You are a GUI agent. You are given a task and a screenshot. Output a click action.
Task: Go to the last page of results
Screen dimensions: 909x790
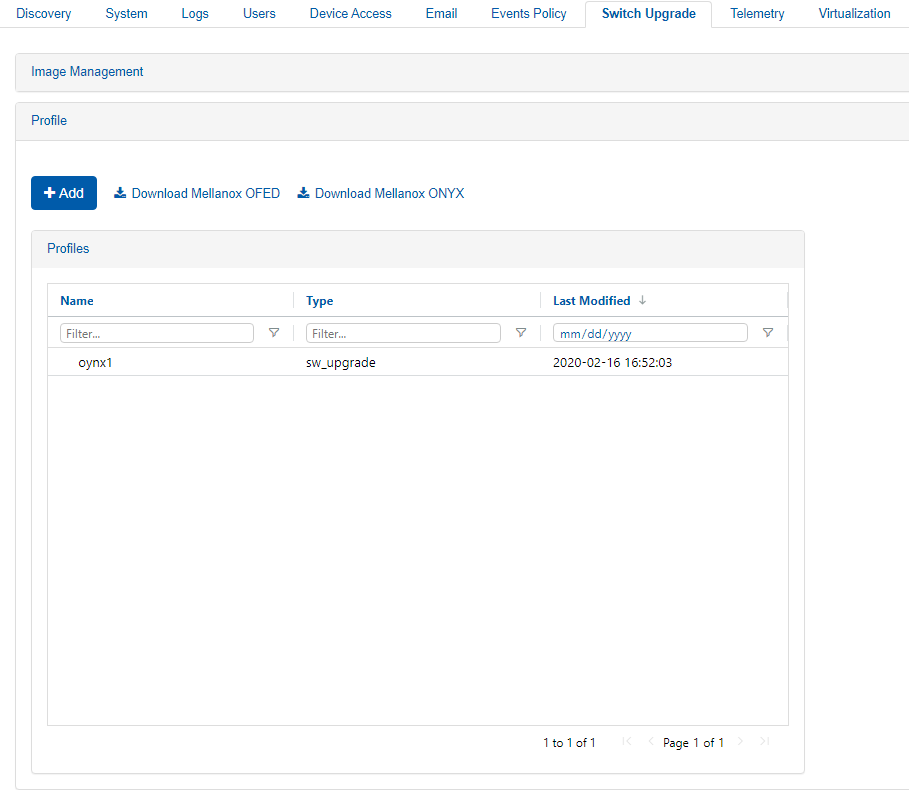click(764, 742)
